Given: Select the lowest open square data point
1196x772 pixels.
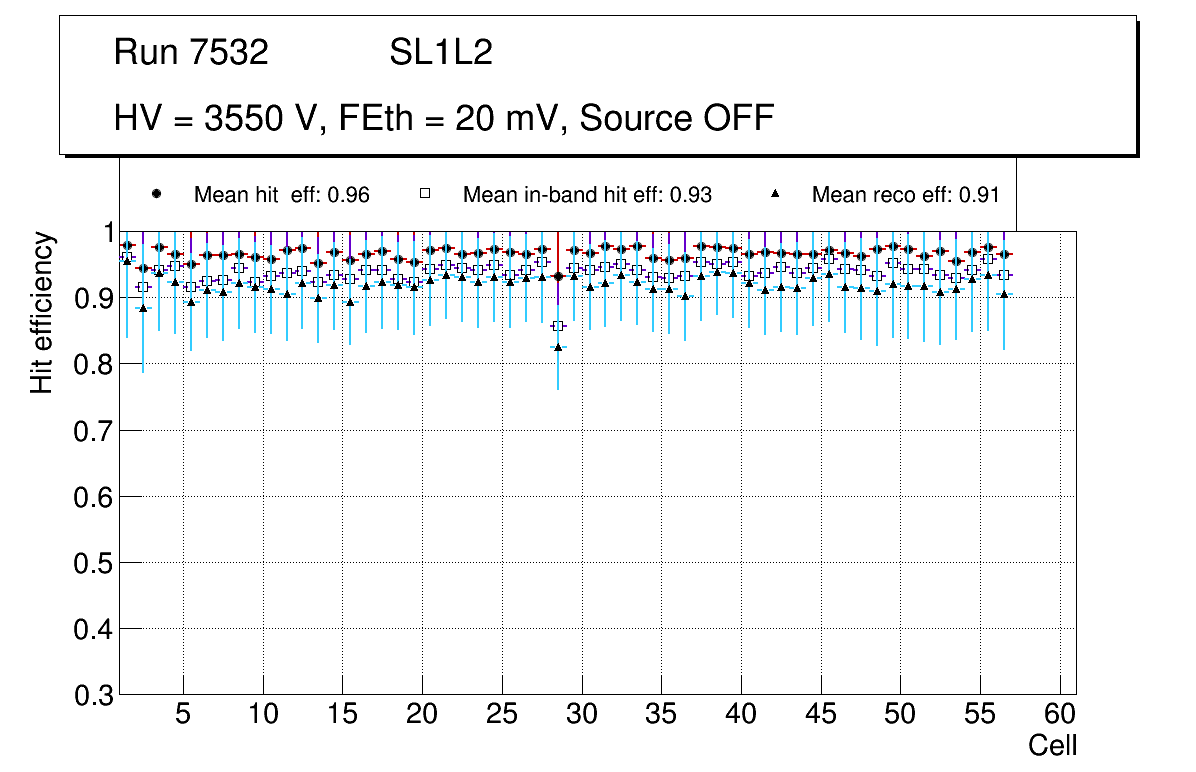Looking at the screenshot, I should [558, 326].
